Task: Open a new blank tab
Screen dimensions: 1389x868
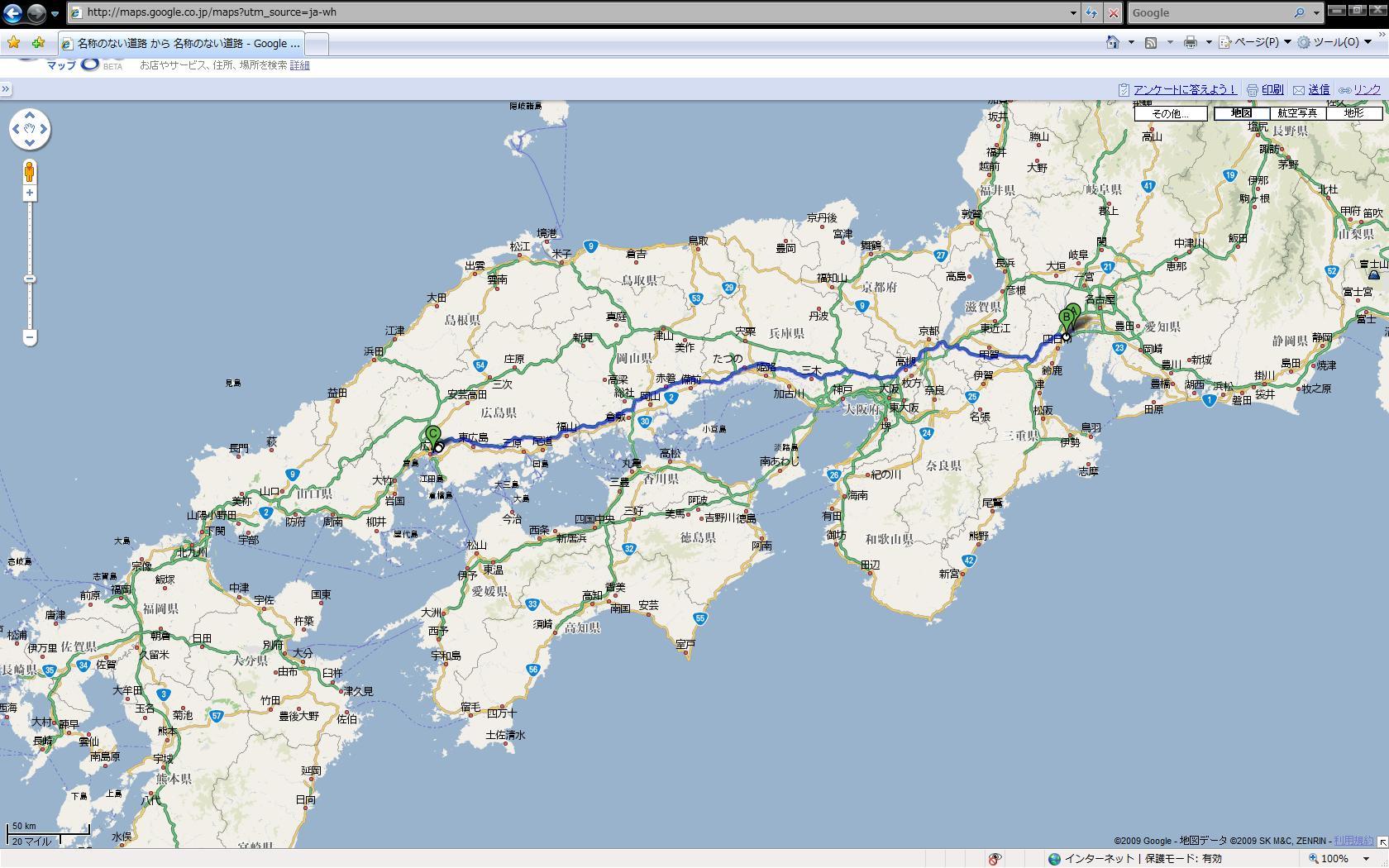Action: point(317,43)
